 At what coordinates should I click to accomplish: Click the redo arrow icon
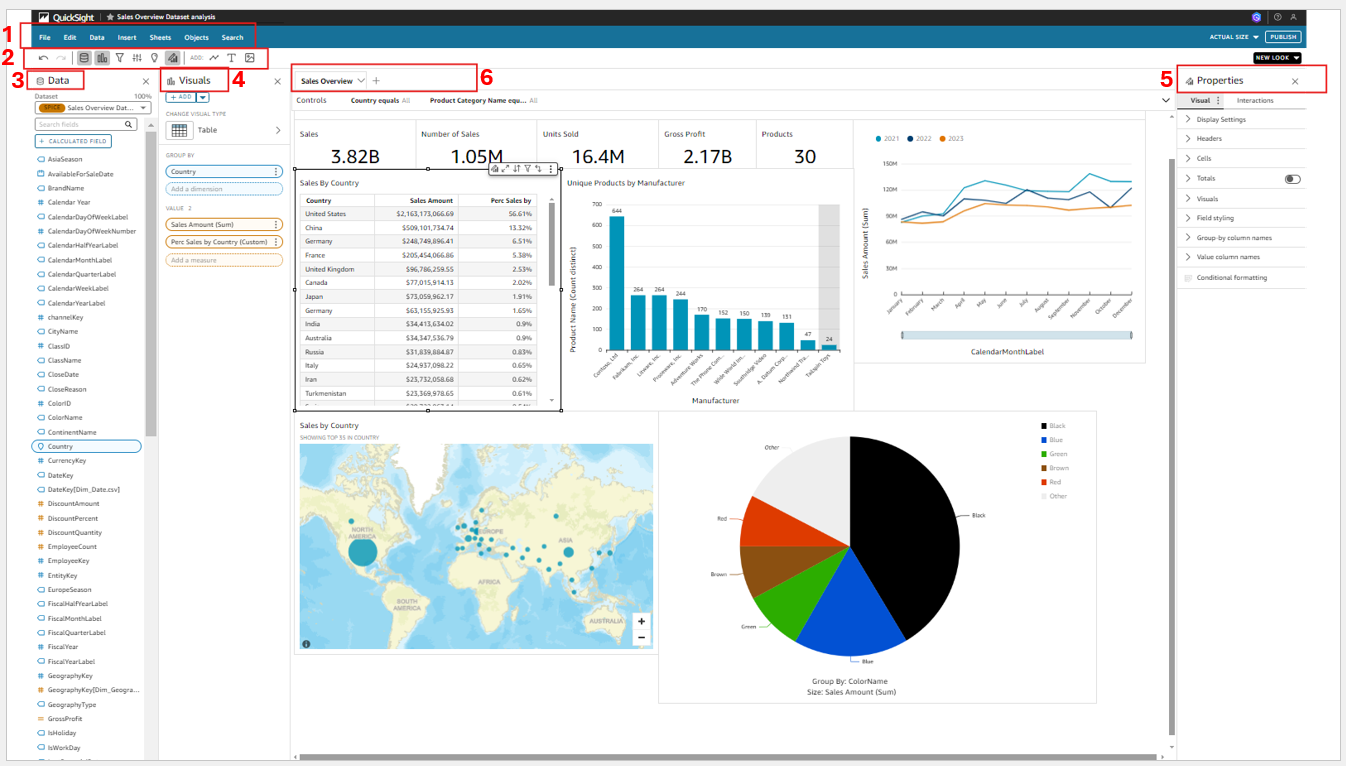[x=62, y=58]
